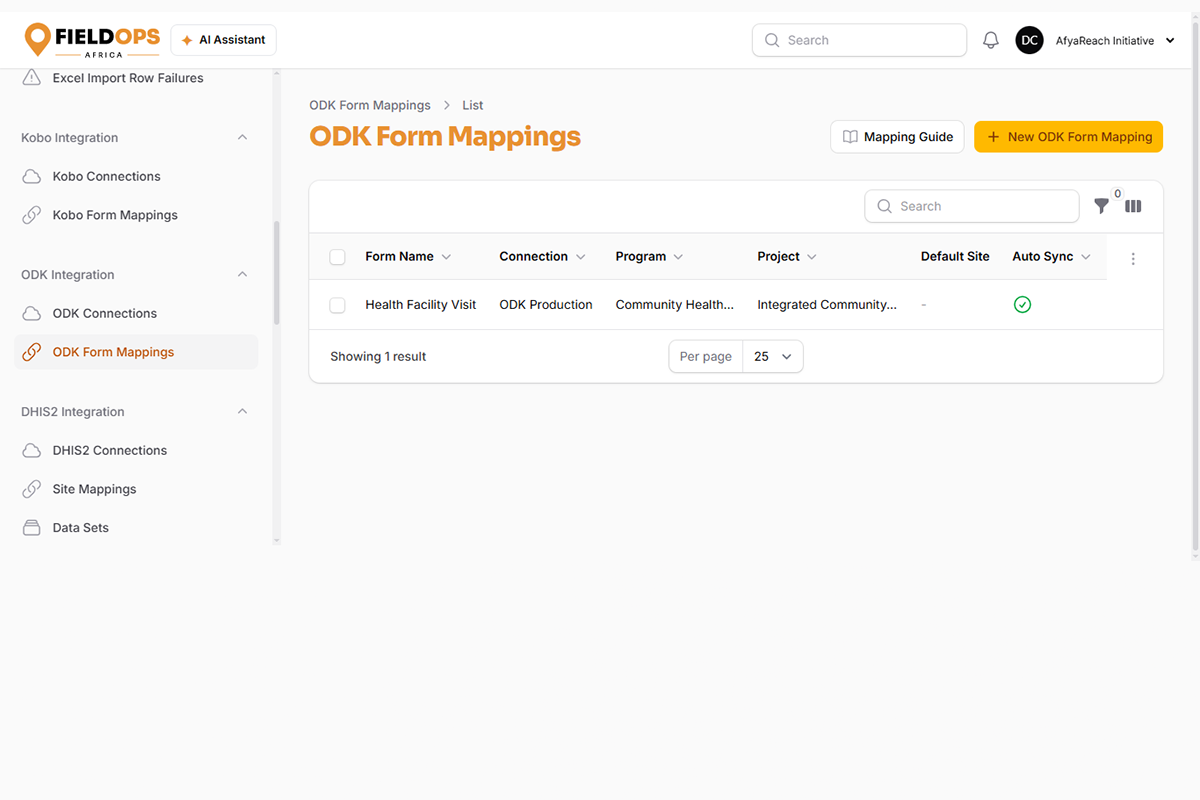Collapse the DHIS2 Integration section
The height and width of the screenshot is (800, 1200).
point(242,412)
